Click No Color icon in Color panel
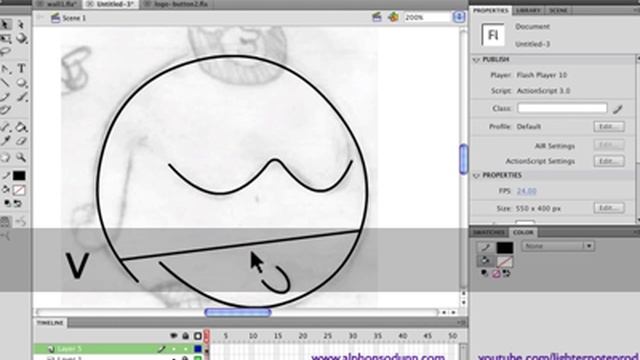This screenshot has height=360, width=640. click(x=496, y=273)
